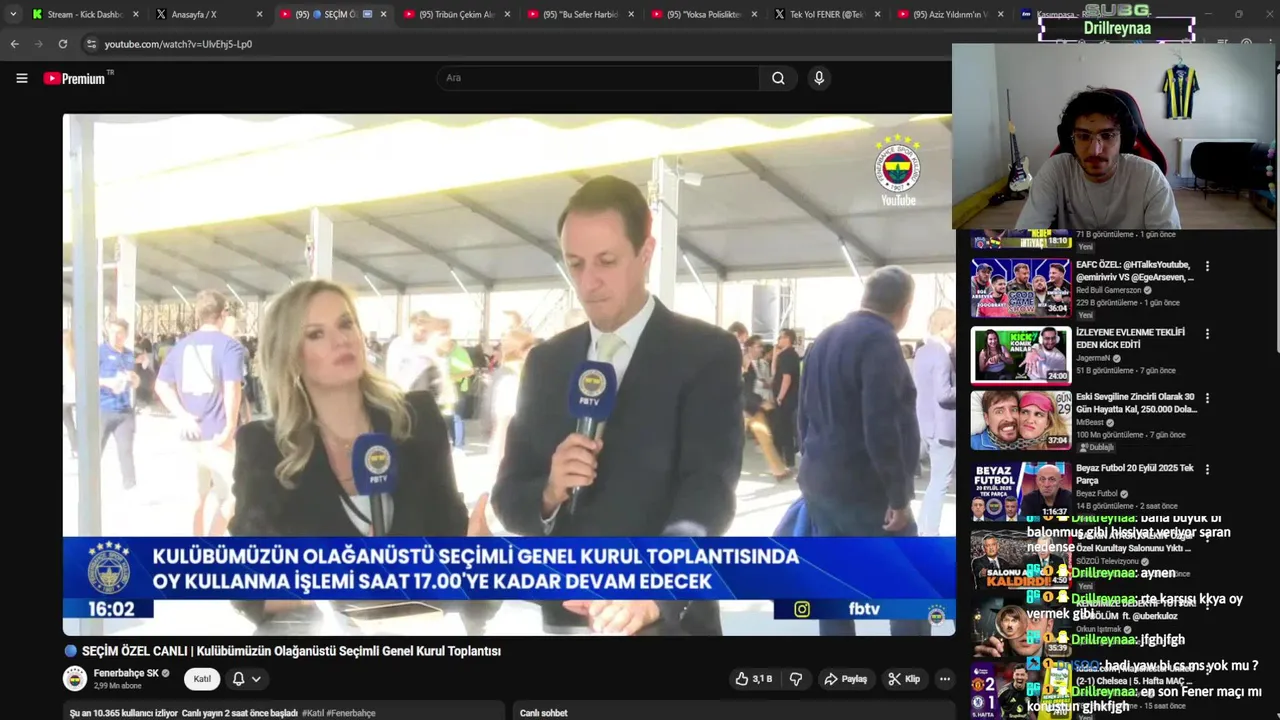Open more actions three-dot menu under video
The width and height of the screenshot is (1280, 720).
(x=944, y=679)
